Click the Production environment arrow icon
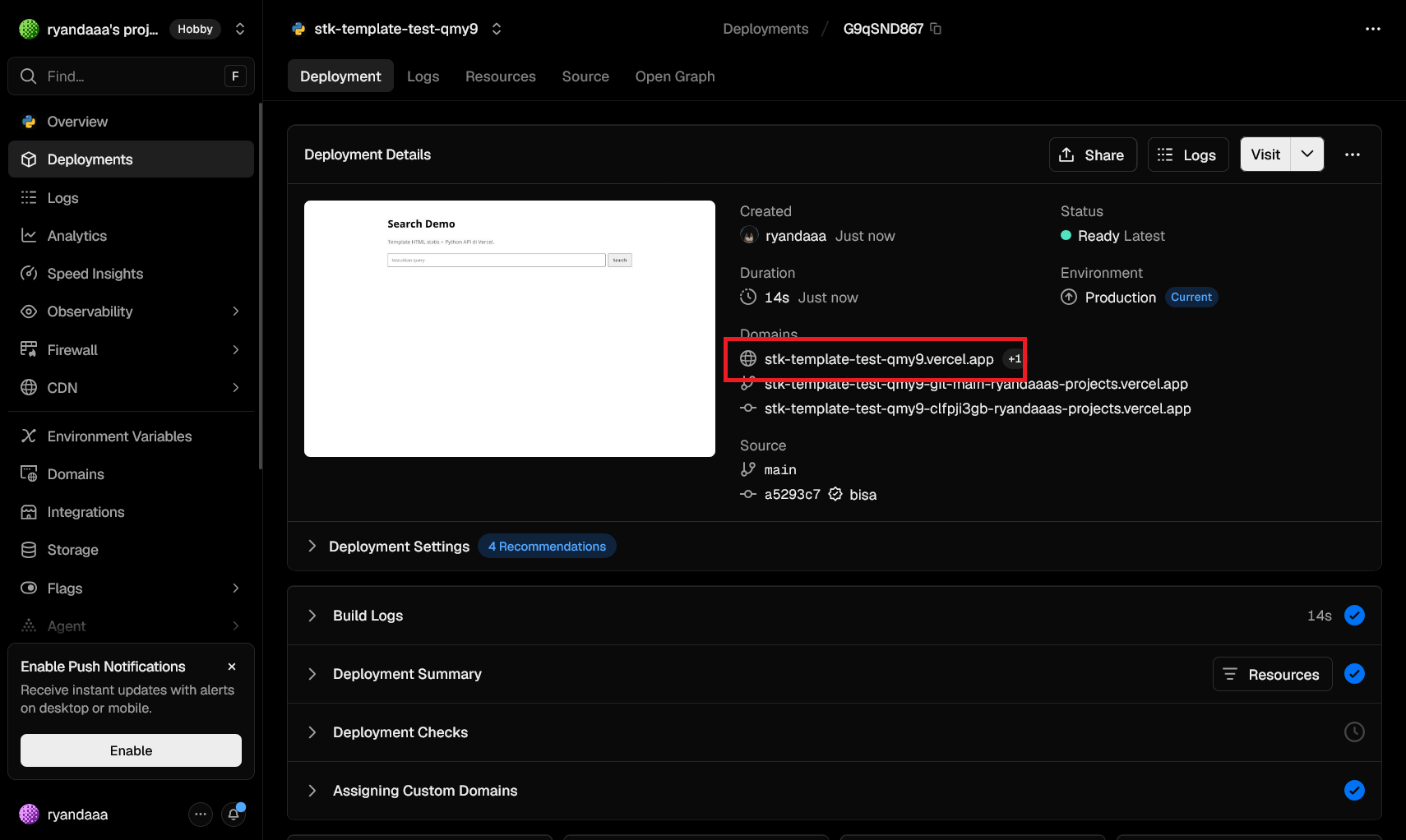 1069,298
